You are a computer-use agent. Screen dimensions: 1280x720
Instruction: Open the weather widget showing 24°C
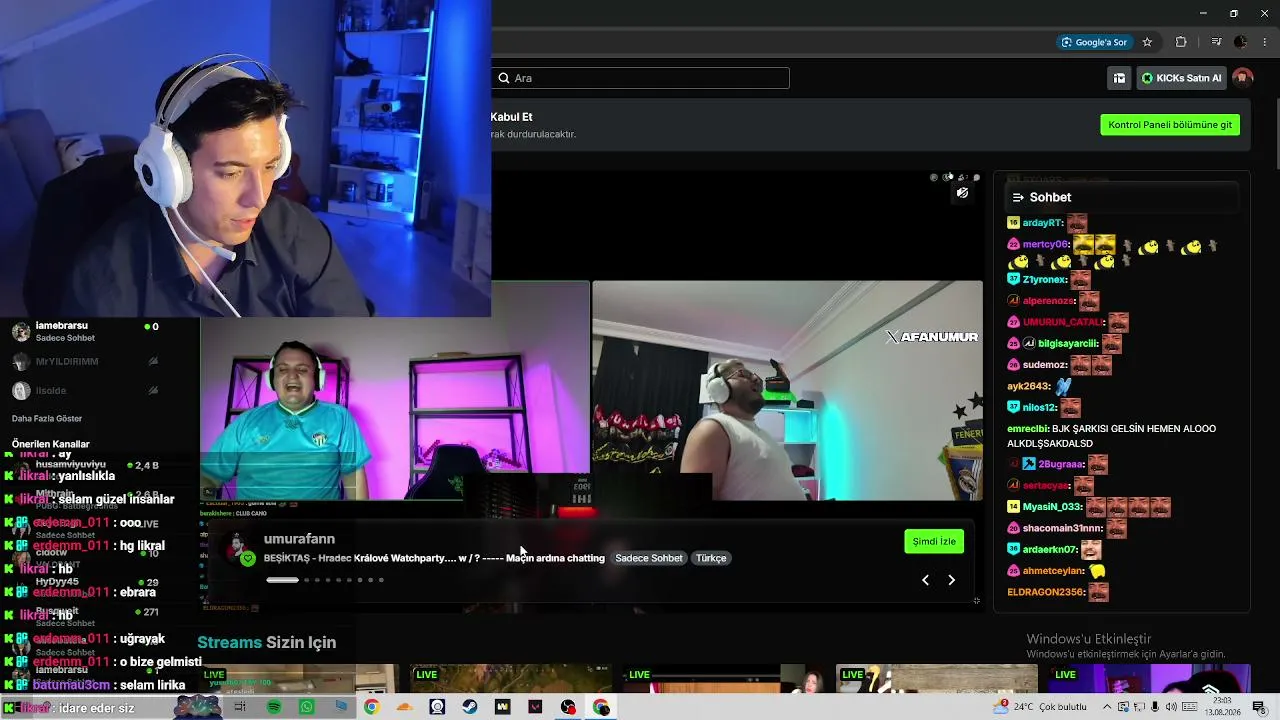tap(1039, 707)
